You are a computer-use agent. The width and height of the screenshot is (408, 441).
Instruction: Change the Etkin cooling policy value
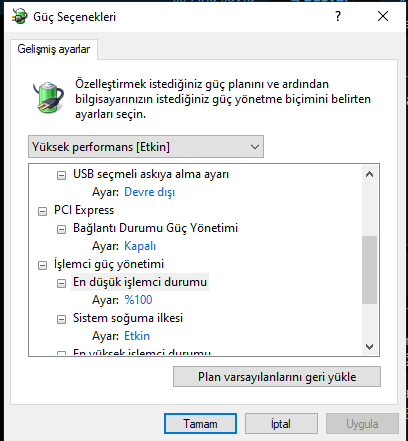tap(137, 336)
